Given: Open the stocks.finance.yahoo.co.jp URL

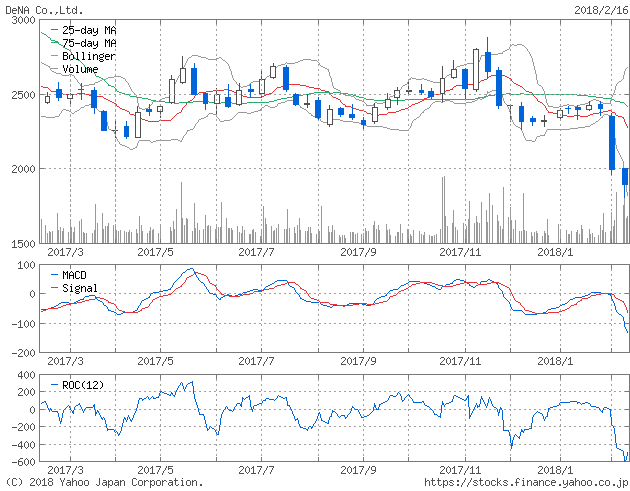Looking at the screenshot, I should pyautogui.click(x=525, y=482).
